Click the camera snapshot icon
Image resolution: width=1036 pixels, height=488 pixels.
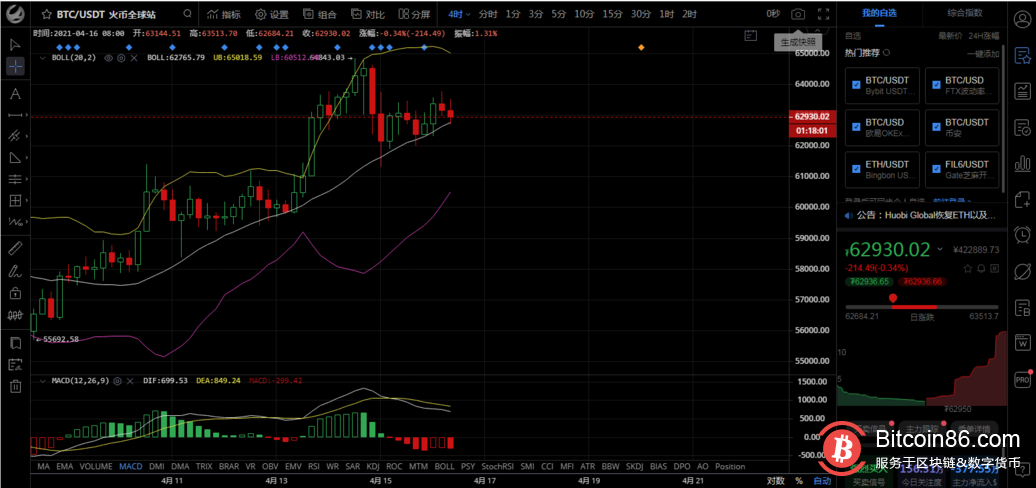coord(797,14)
